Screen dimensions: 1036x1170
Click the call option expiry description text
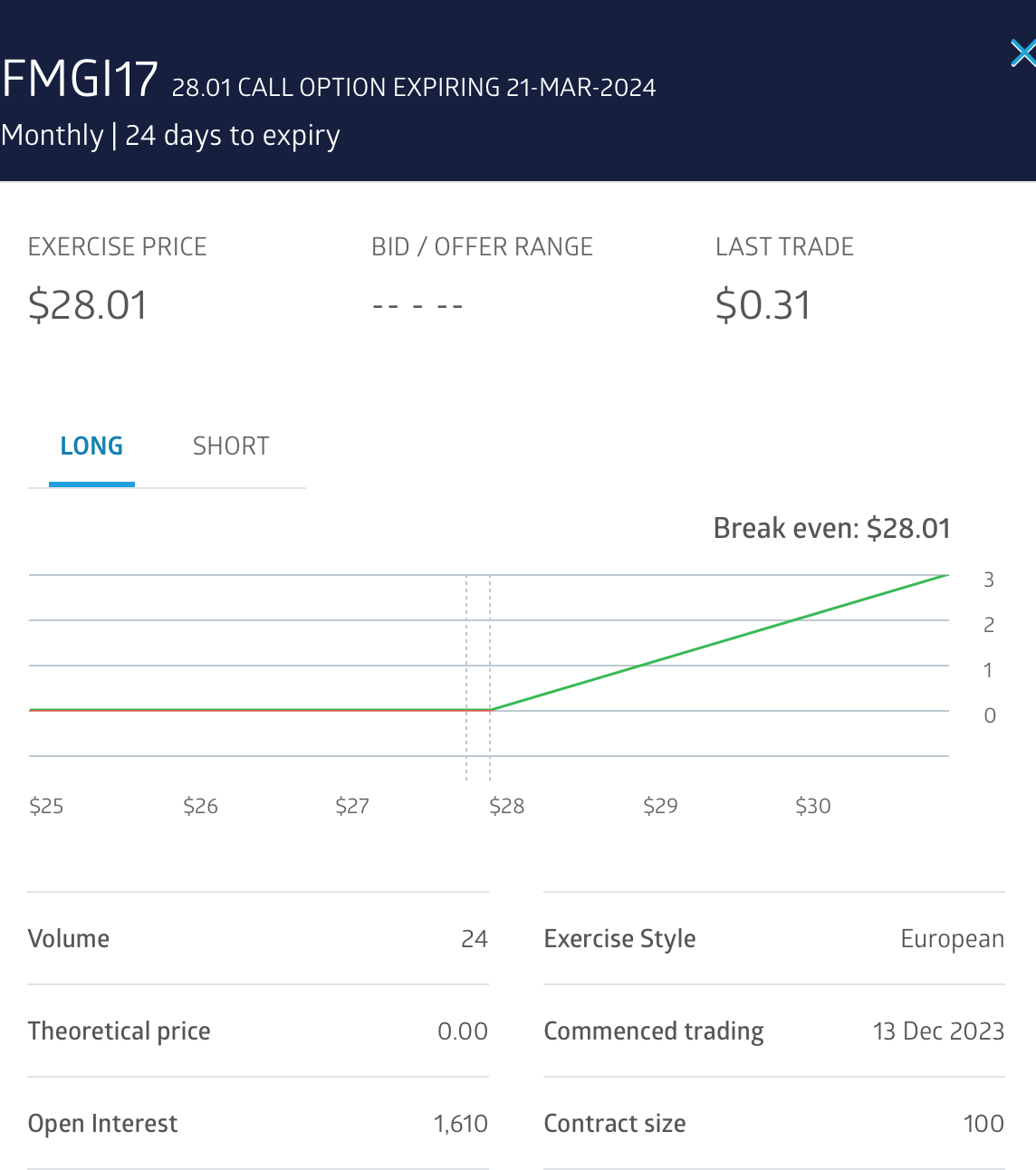414,88
